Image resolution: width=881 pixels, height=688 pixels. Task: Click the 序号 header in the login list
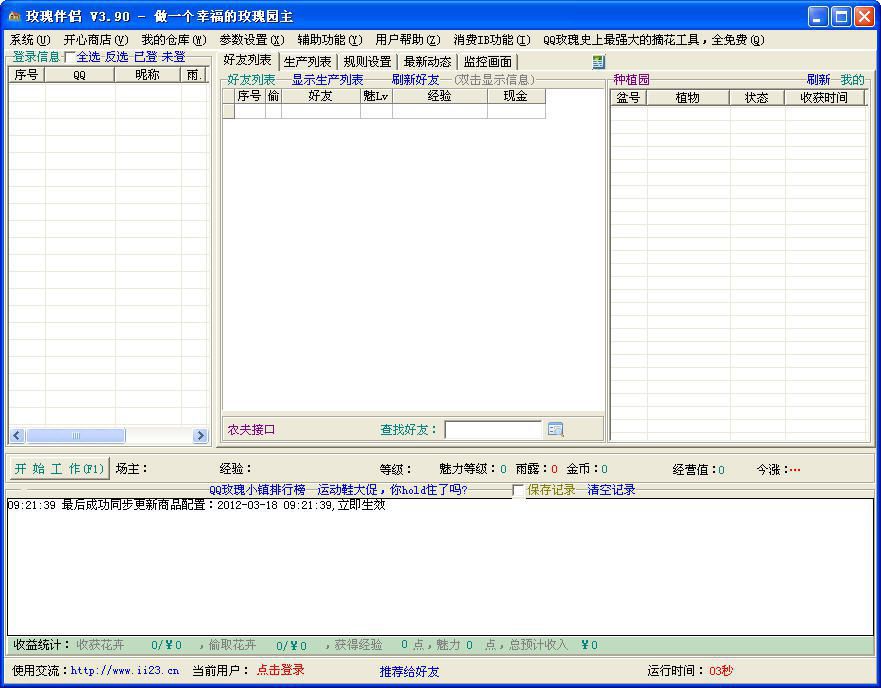pos(26,75)
